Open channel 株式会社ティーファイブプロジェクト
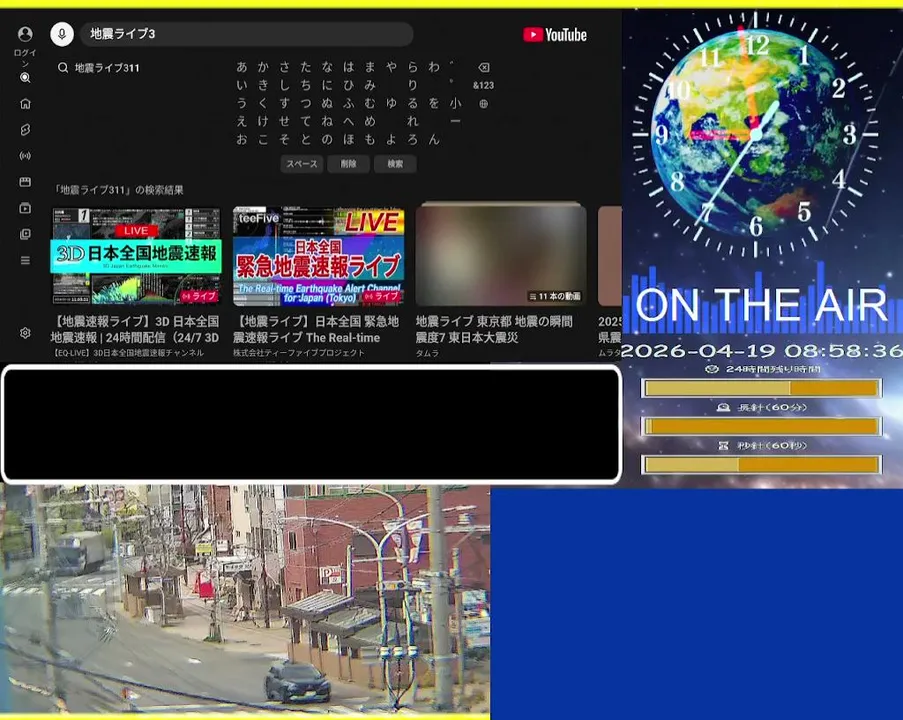Screen dimensions: 903x720 [299, 353]
